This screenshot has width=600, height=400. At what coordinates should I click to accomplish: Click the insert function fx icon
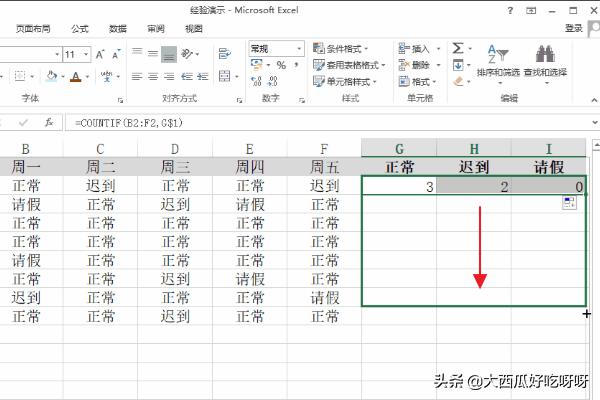(50, 122)
